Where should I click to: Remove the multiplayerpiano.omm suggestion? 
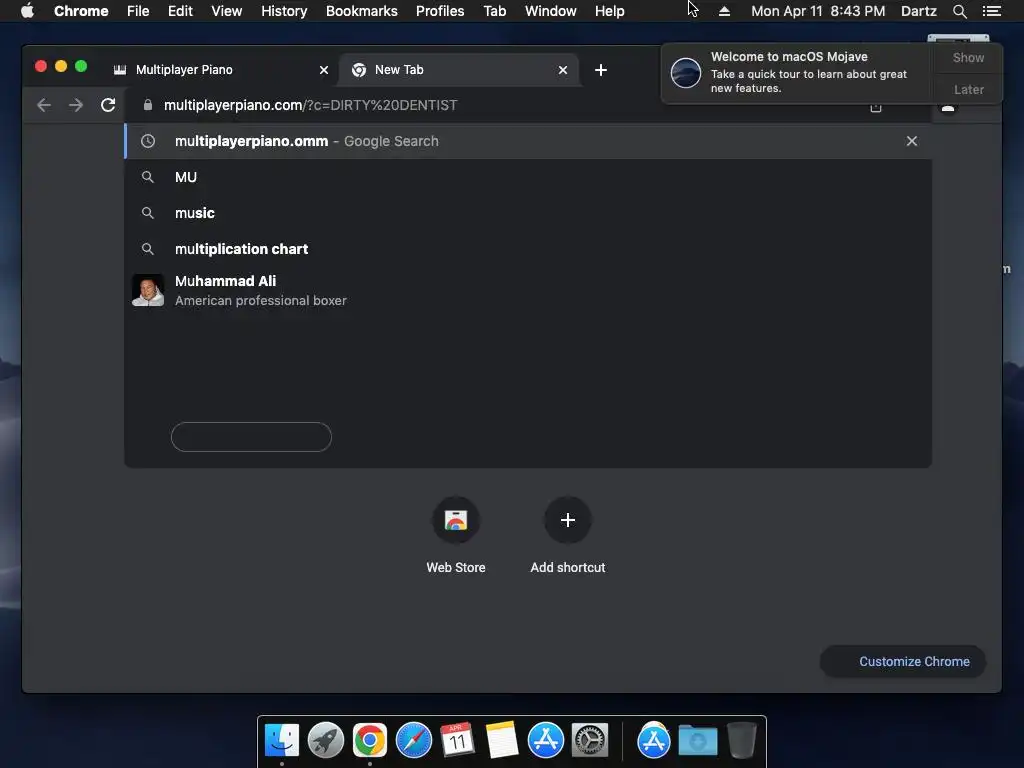pyautogui.click(x=912, y=141)
